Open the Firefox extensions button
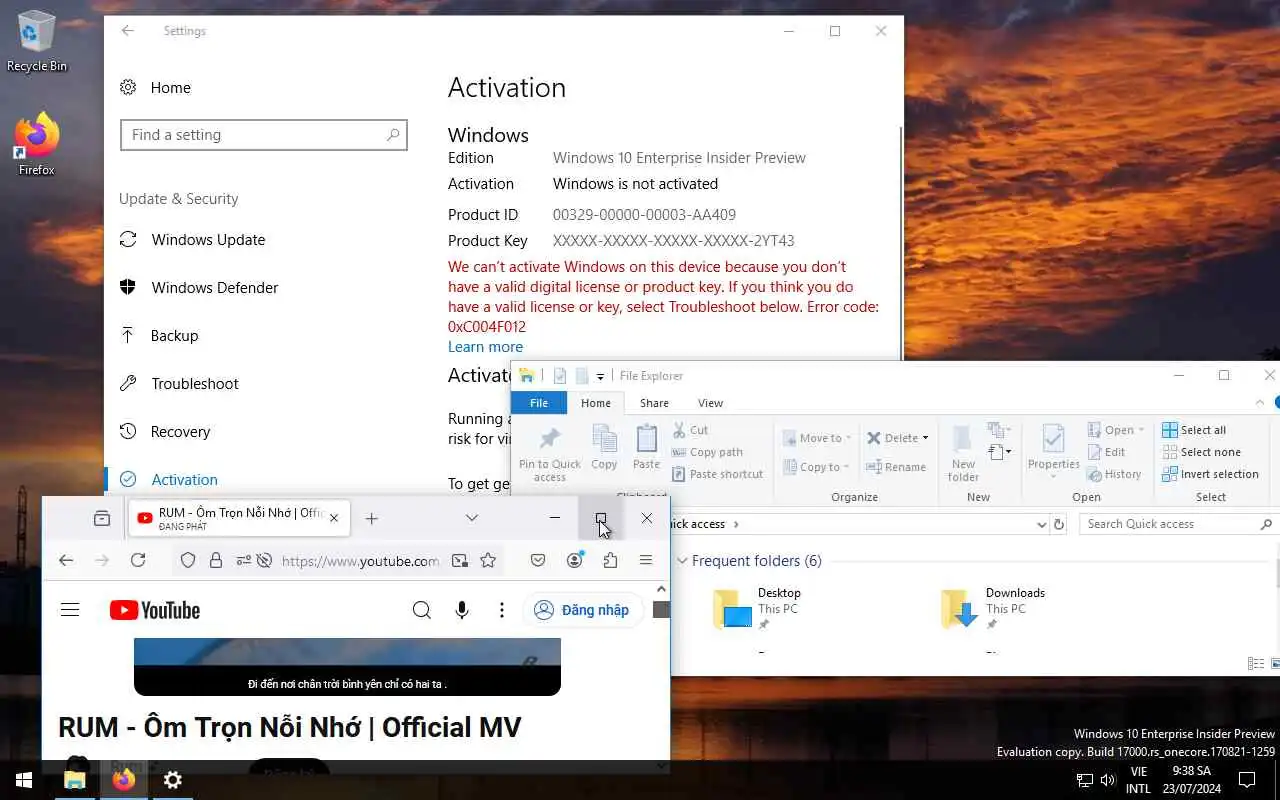Screen dimensions: 1280x800 610,561
